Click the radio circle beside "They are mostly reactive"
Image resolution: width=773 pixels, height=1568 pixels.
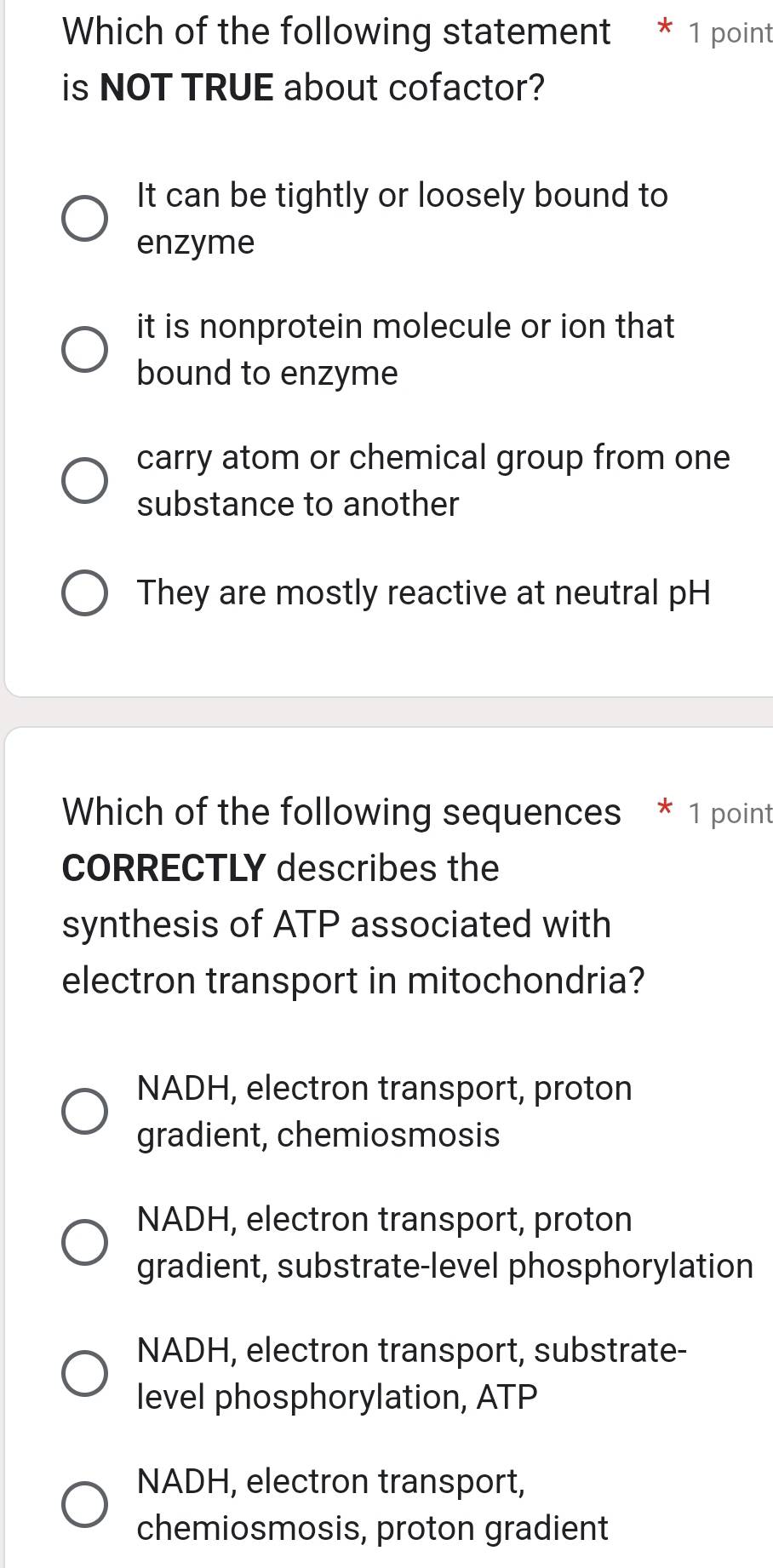tap(85, 592)
